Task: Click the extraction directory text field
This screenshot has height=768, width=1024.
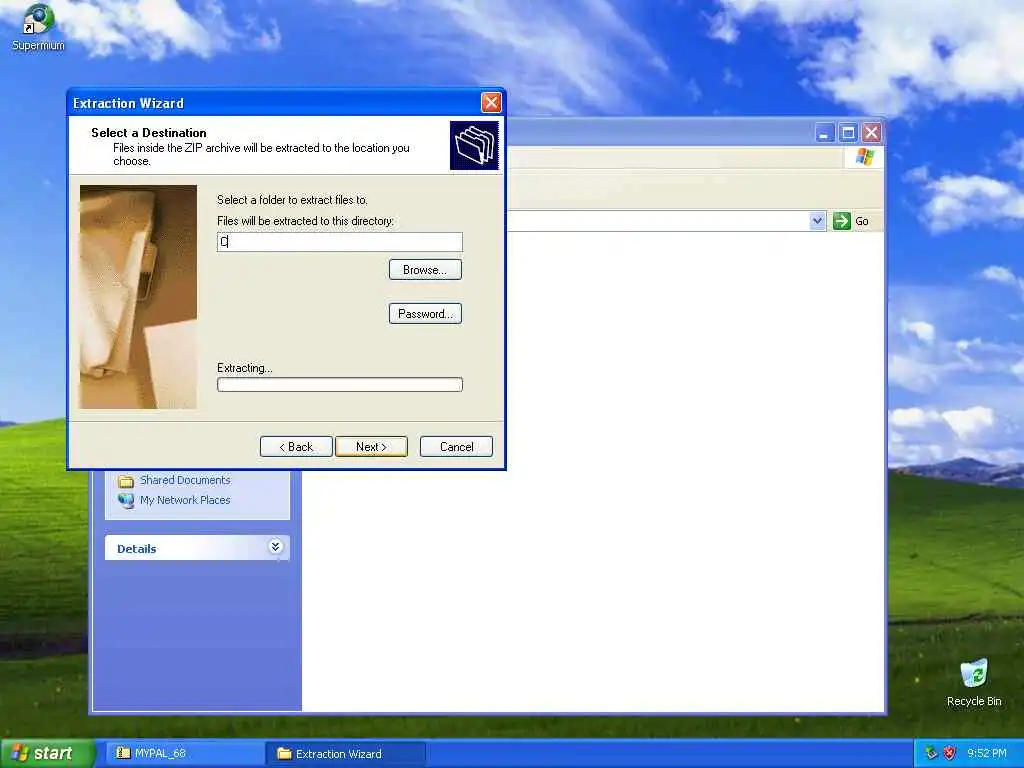Action: [340, 242]
